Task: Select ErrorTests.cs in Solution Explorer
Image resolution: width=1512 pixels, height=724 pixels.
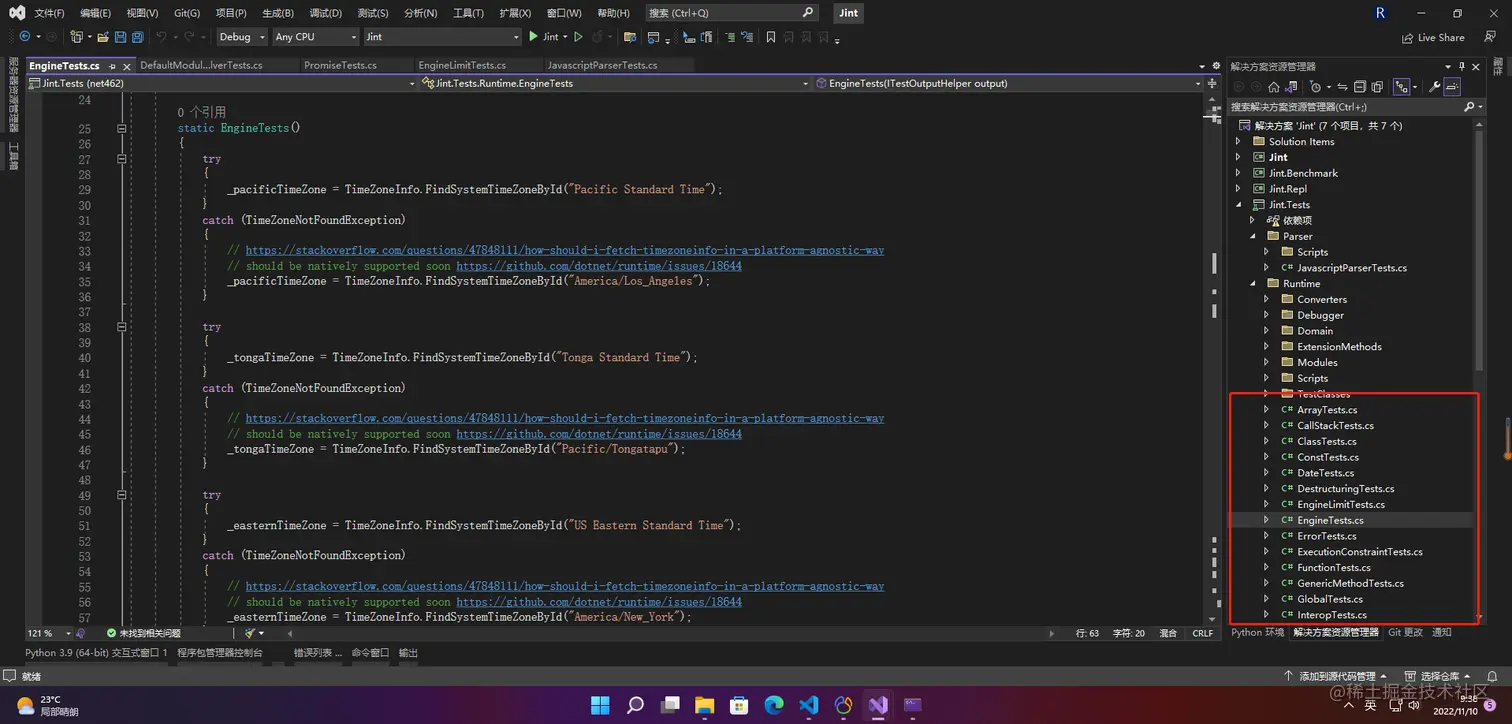Action: (1326, 536)
